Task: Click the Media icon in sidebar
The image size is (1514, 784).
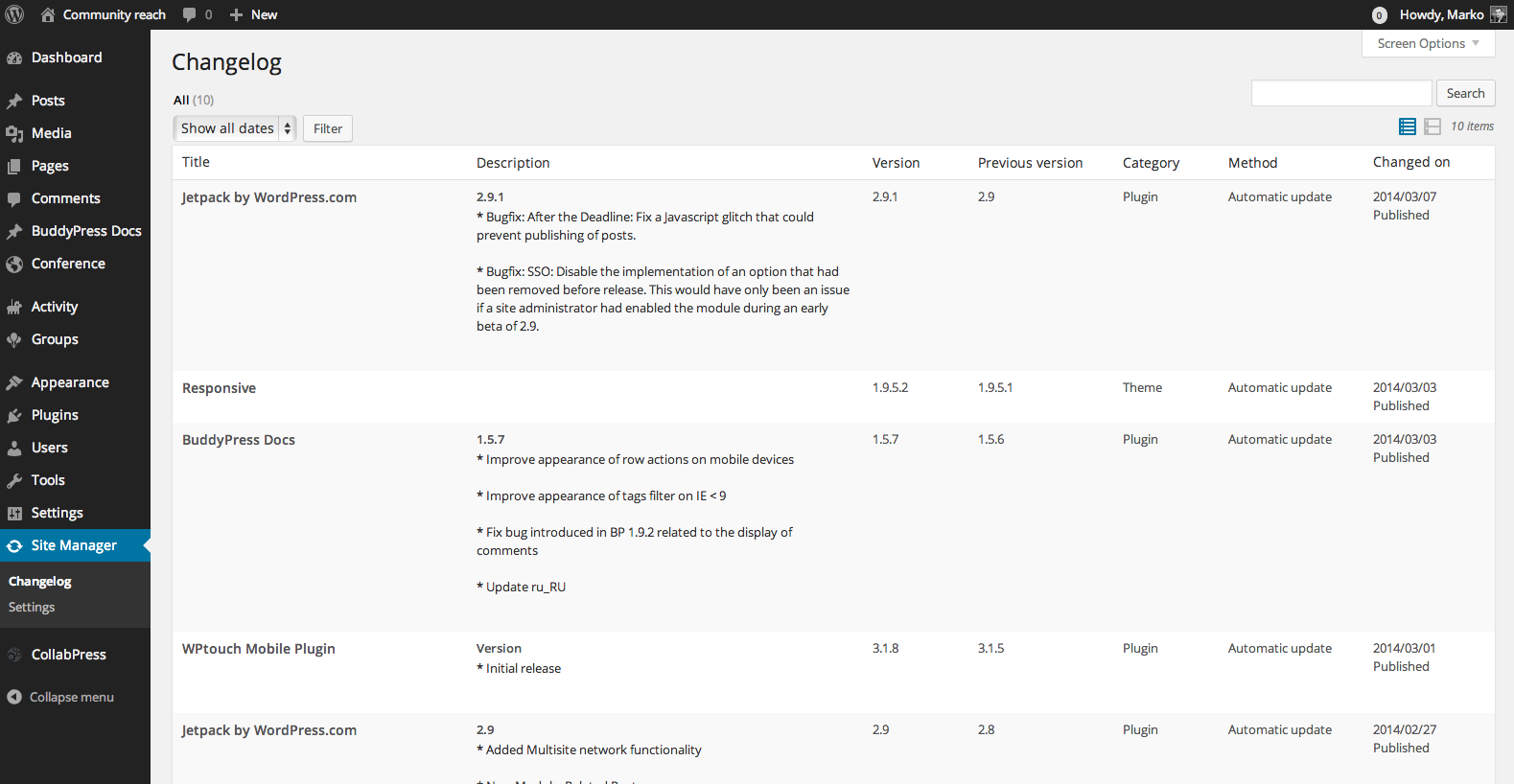Action: (x=14, y=133)
